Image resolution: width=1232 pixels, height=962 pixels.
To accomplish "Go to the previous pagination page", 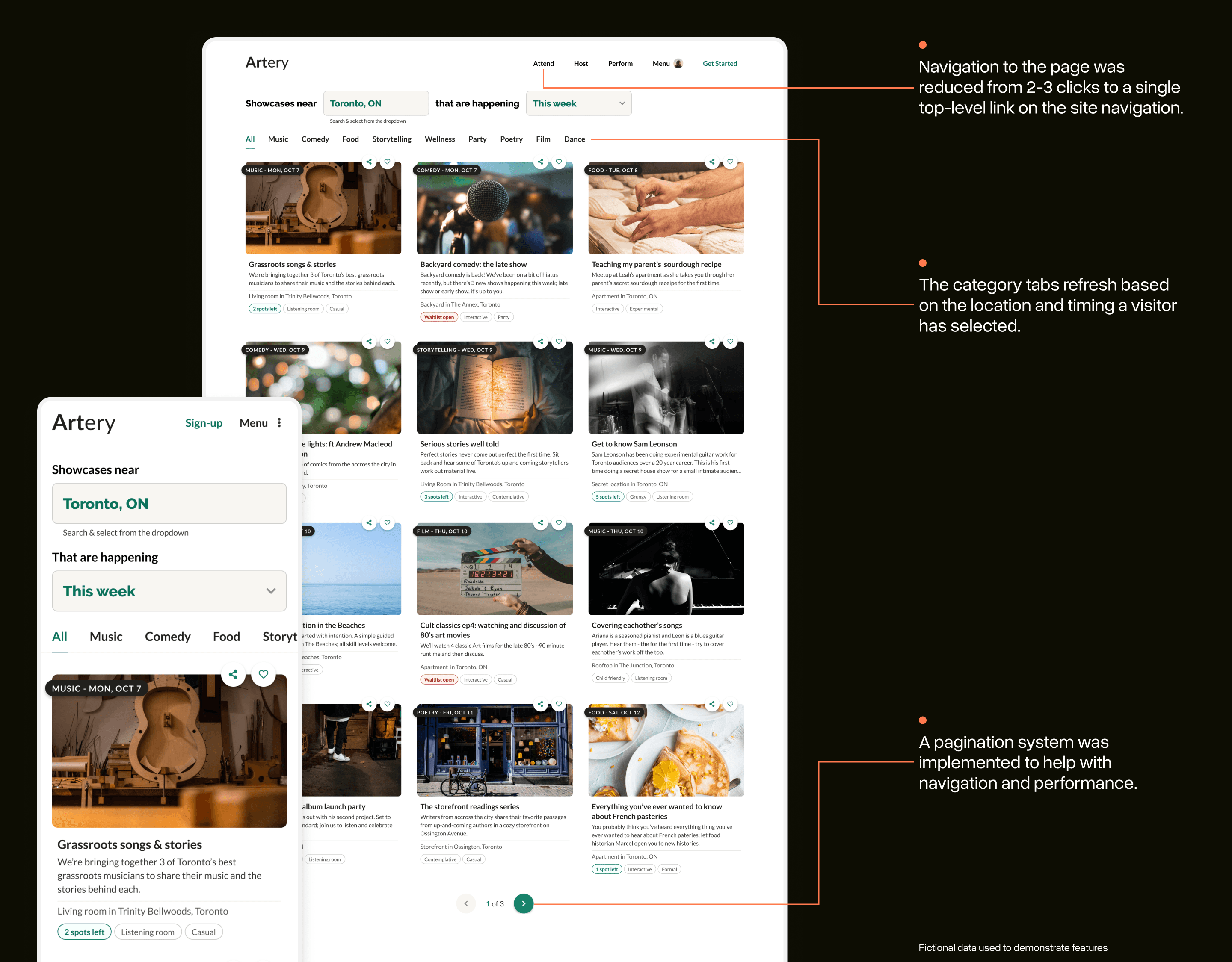I will coord(466,903).
